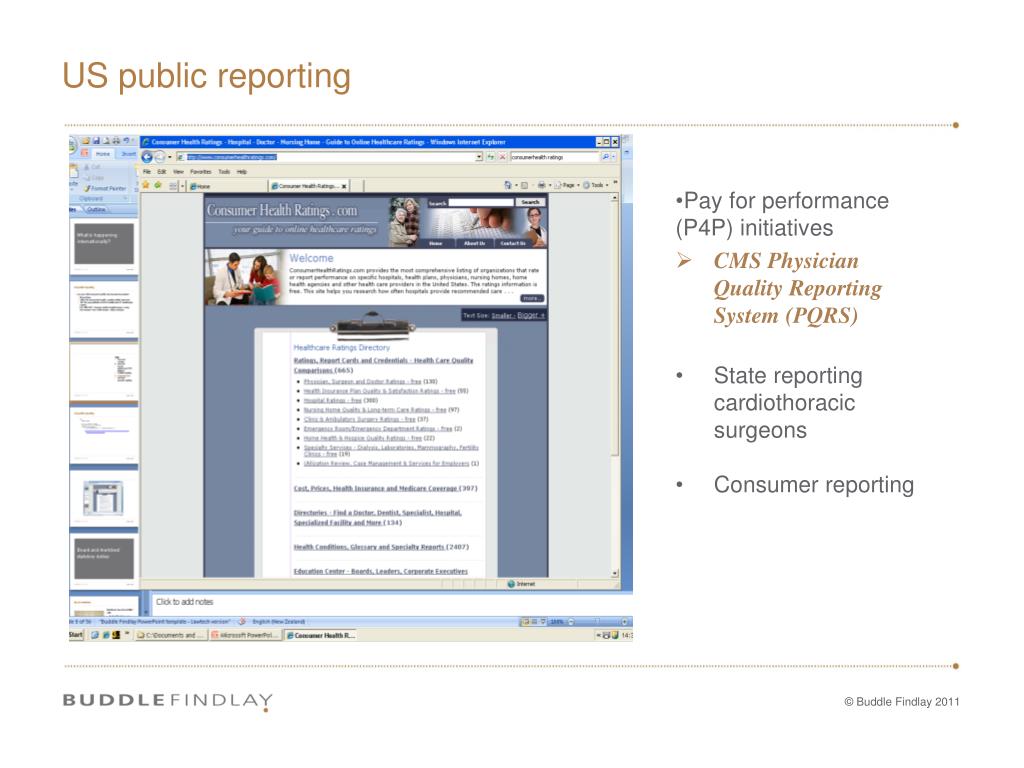The width and height of the screenshot is (1024, 768).
Task: Adjust the PowerPoint zoom slider
Action: point(598,622)
